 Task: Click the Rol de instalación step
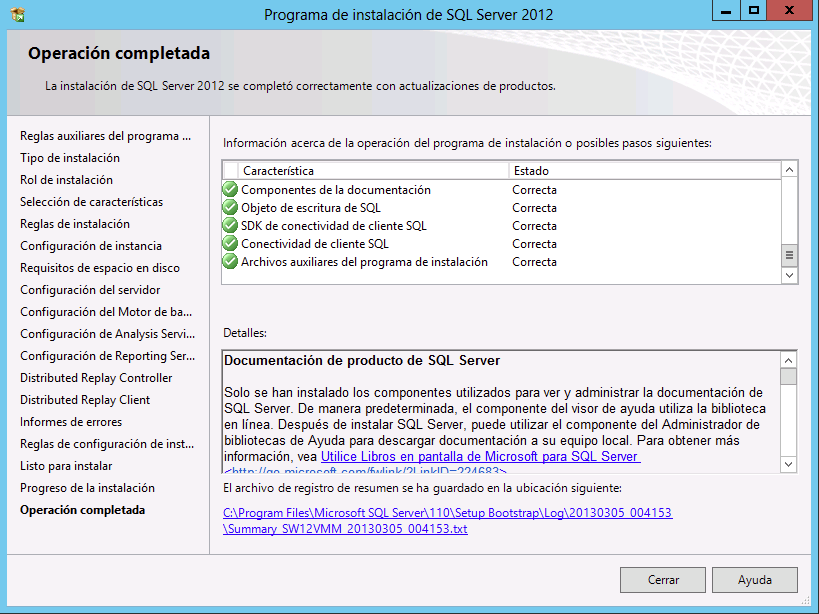pyautogui.click(x=66, y=180)
